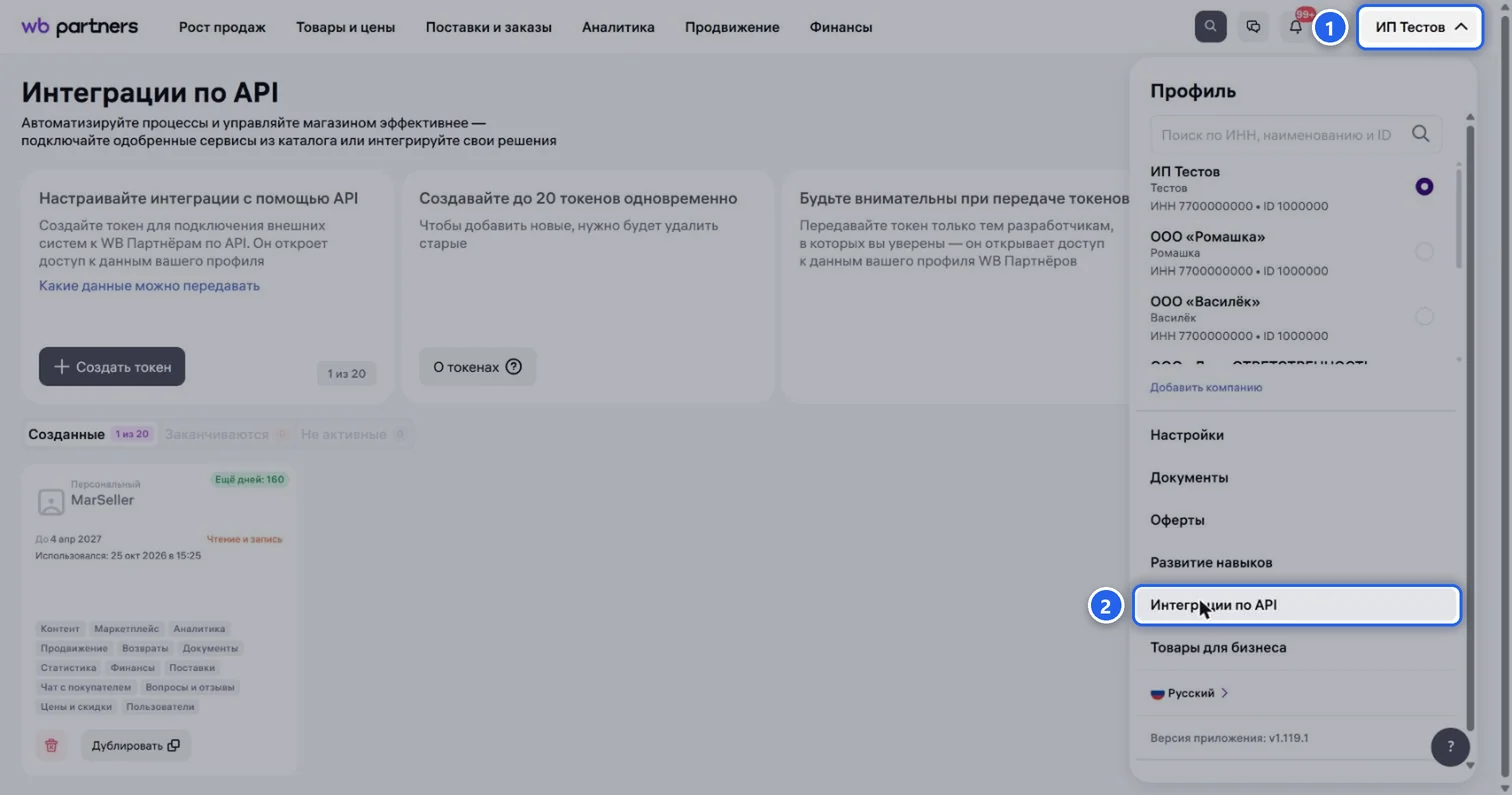
Task: Click the Ещё дней: 160 badge
Action: pyautogui.click(x=249, y=479)
